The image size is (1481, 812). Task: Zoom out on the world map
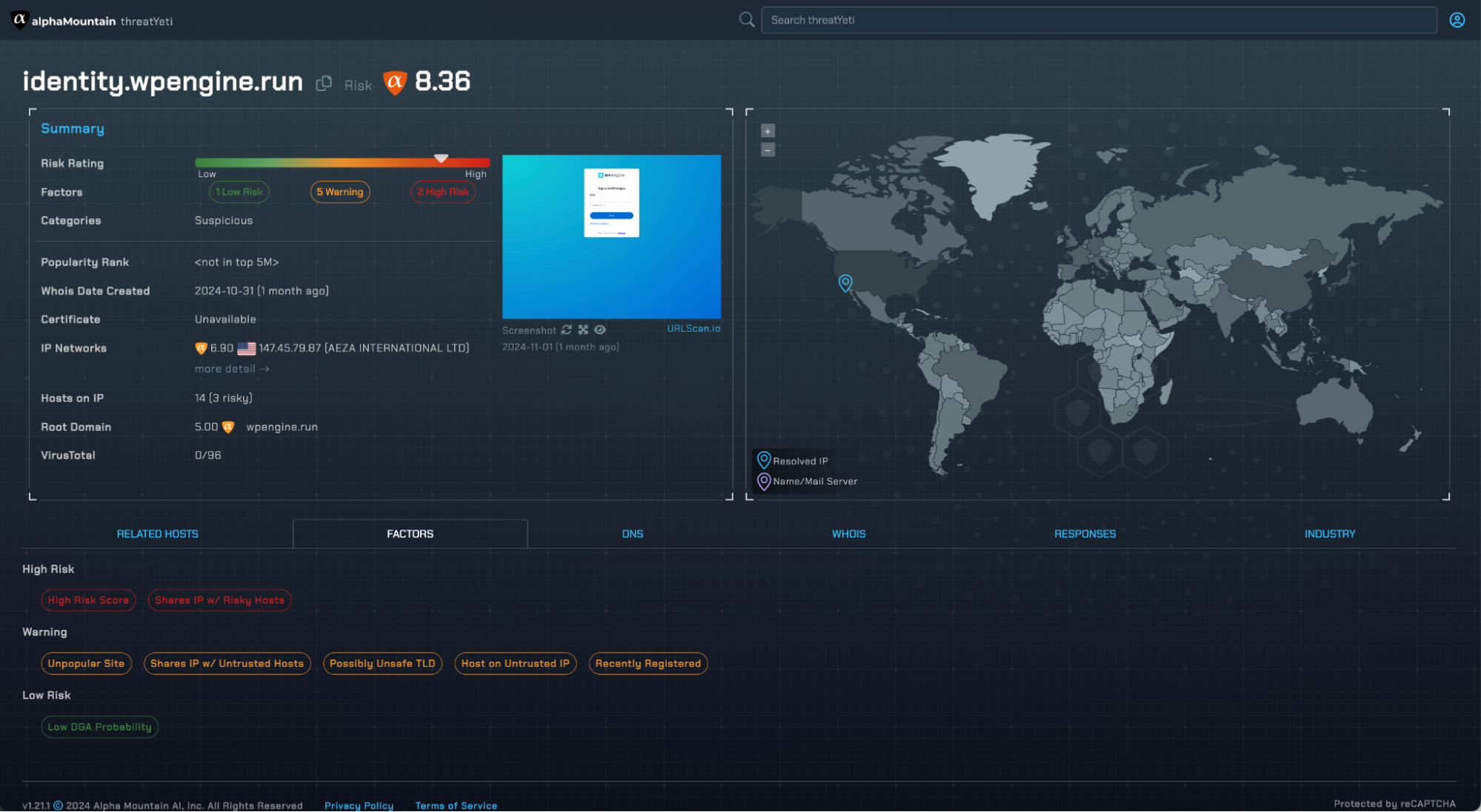point(768,150)
